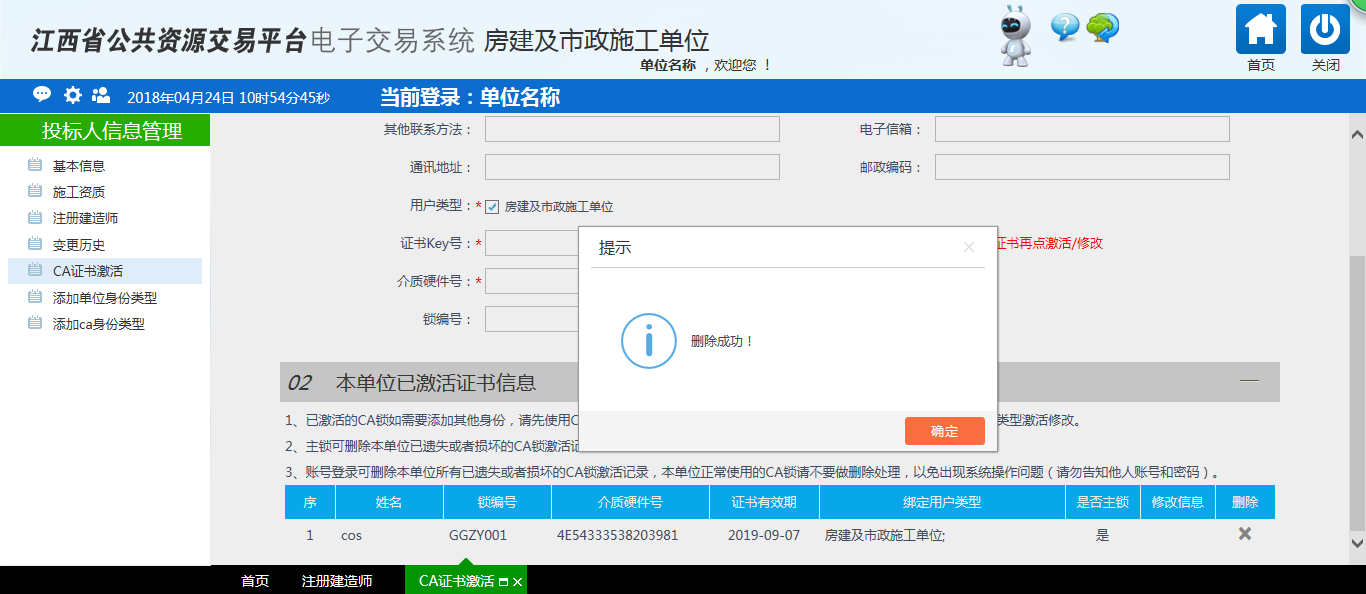
Task: Select 添加单位身份类型 in the sidebar
Action: (105, 298)
